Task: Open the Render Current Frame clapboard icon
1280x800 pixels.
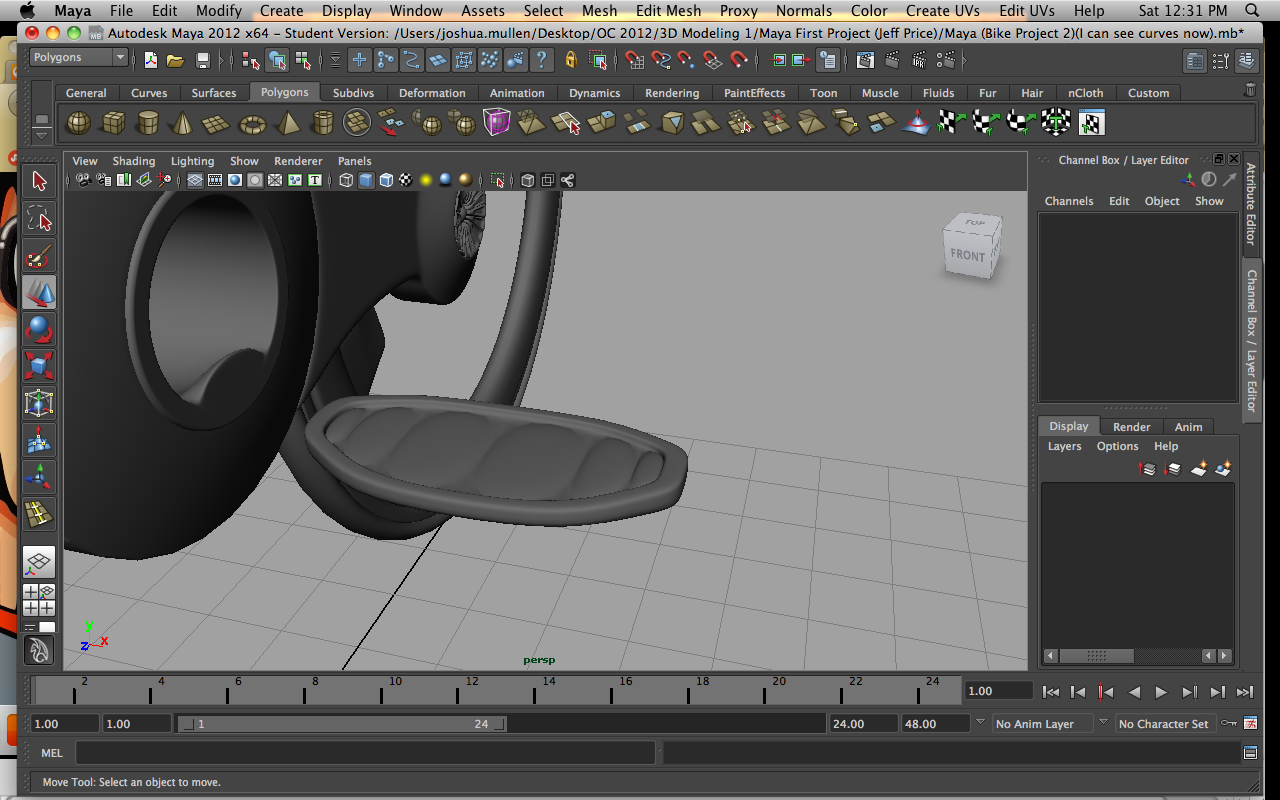Action: [x=866, y=60]
